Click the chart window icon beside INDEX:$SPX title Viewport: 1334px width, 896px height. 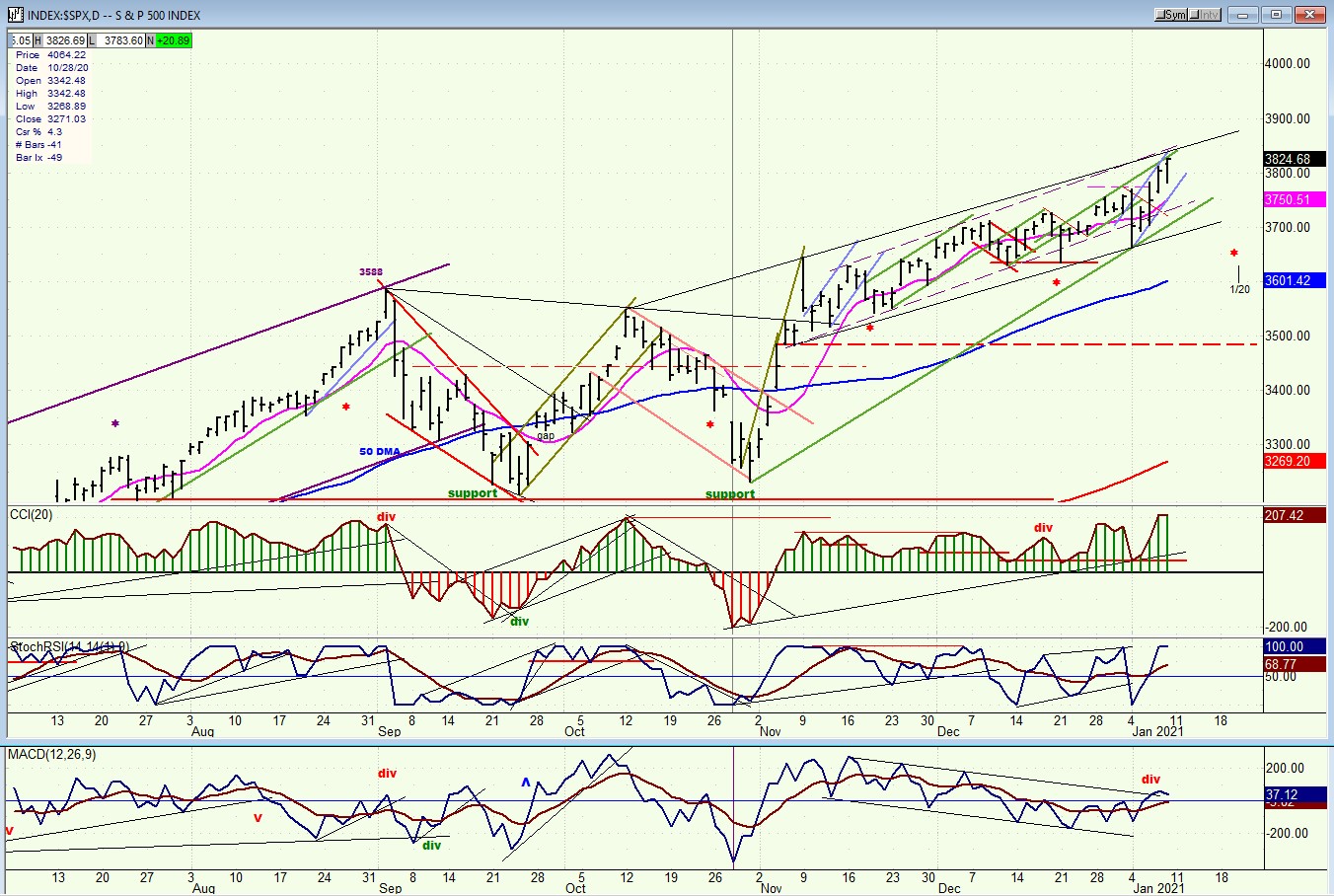click(15, 15)
